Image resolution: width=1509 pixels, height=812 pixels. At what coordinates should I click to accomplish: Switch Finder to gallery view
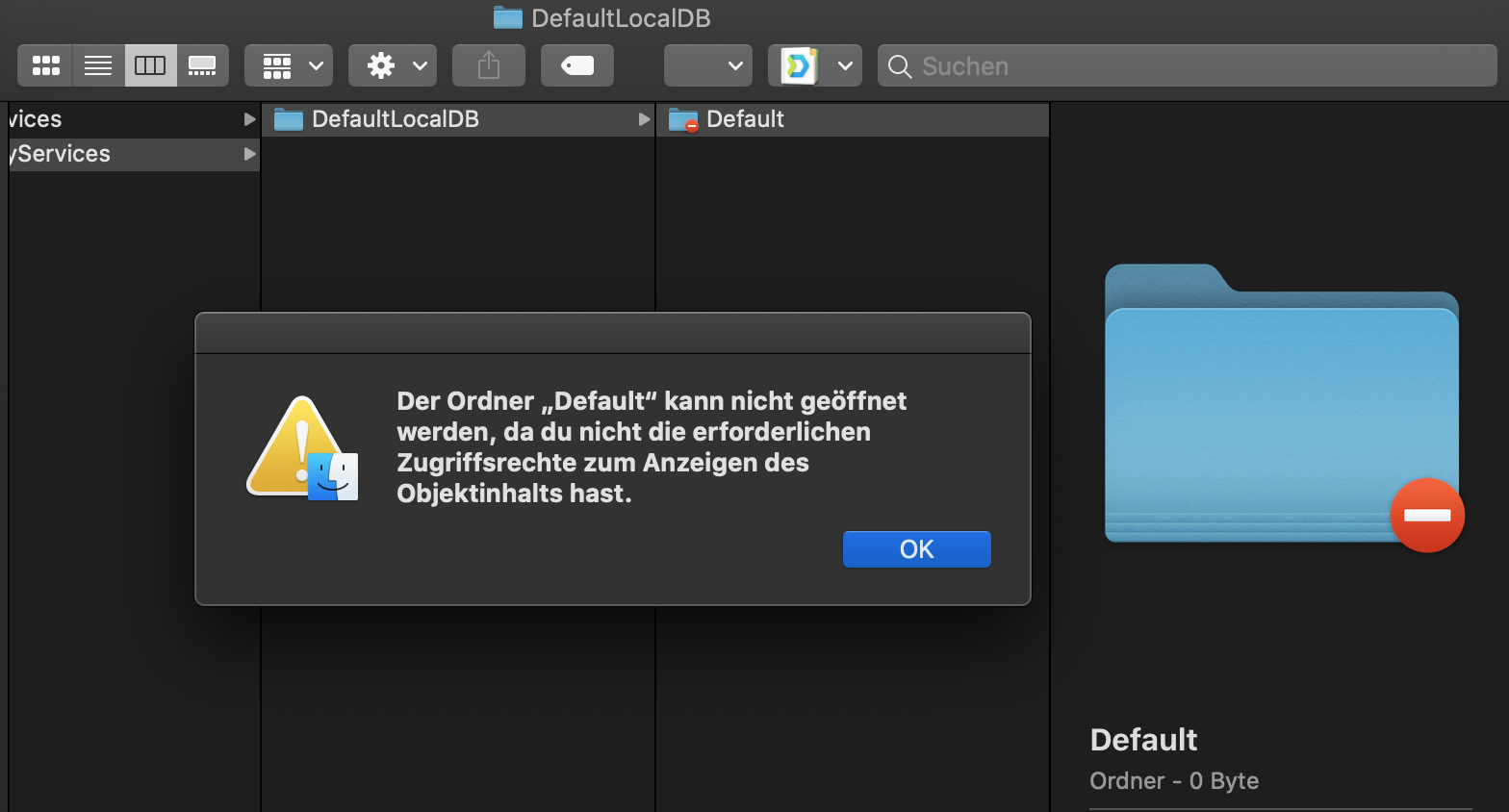(202, 65)
